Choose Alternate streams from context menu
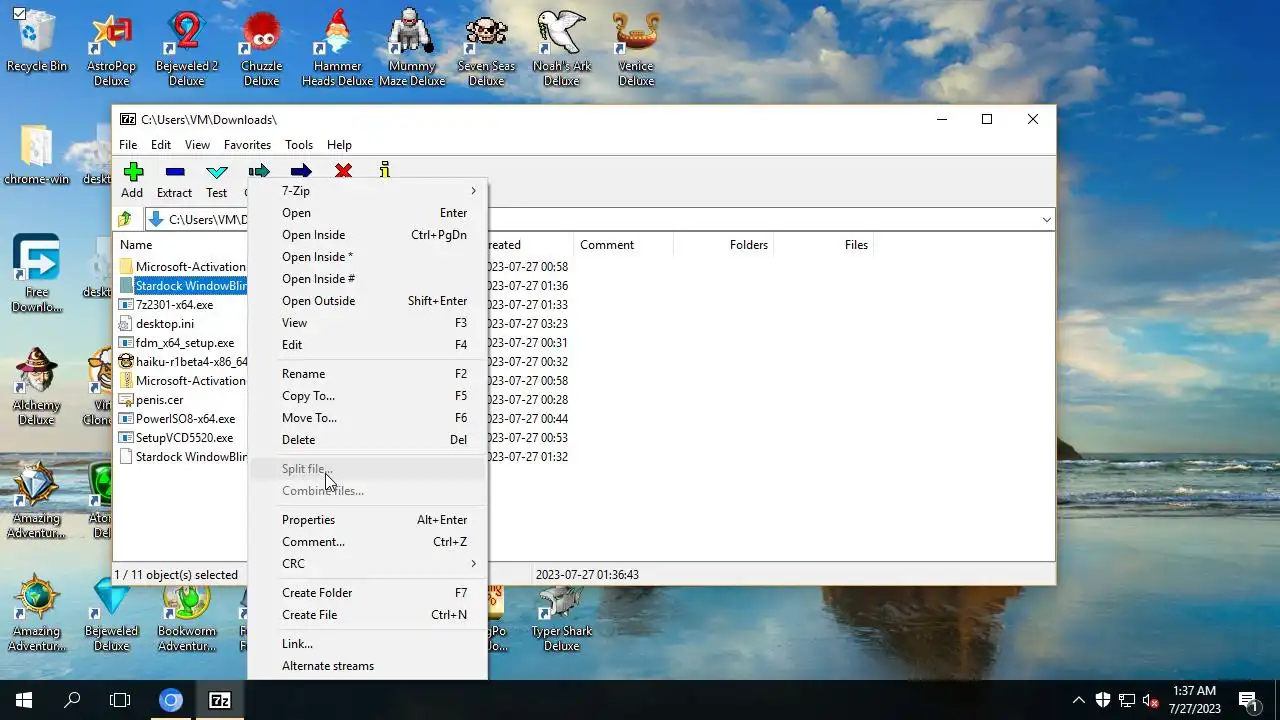The width and height of the screenshot is (1280, 720). [367, 666]
